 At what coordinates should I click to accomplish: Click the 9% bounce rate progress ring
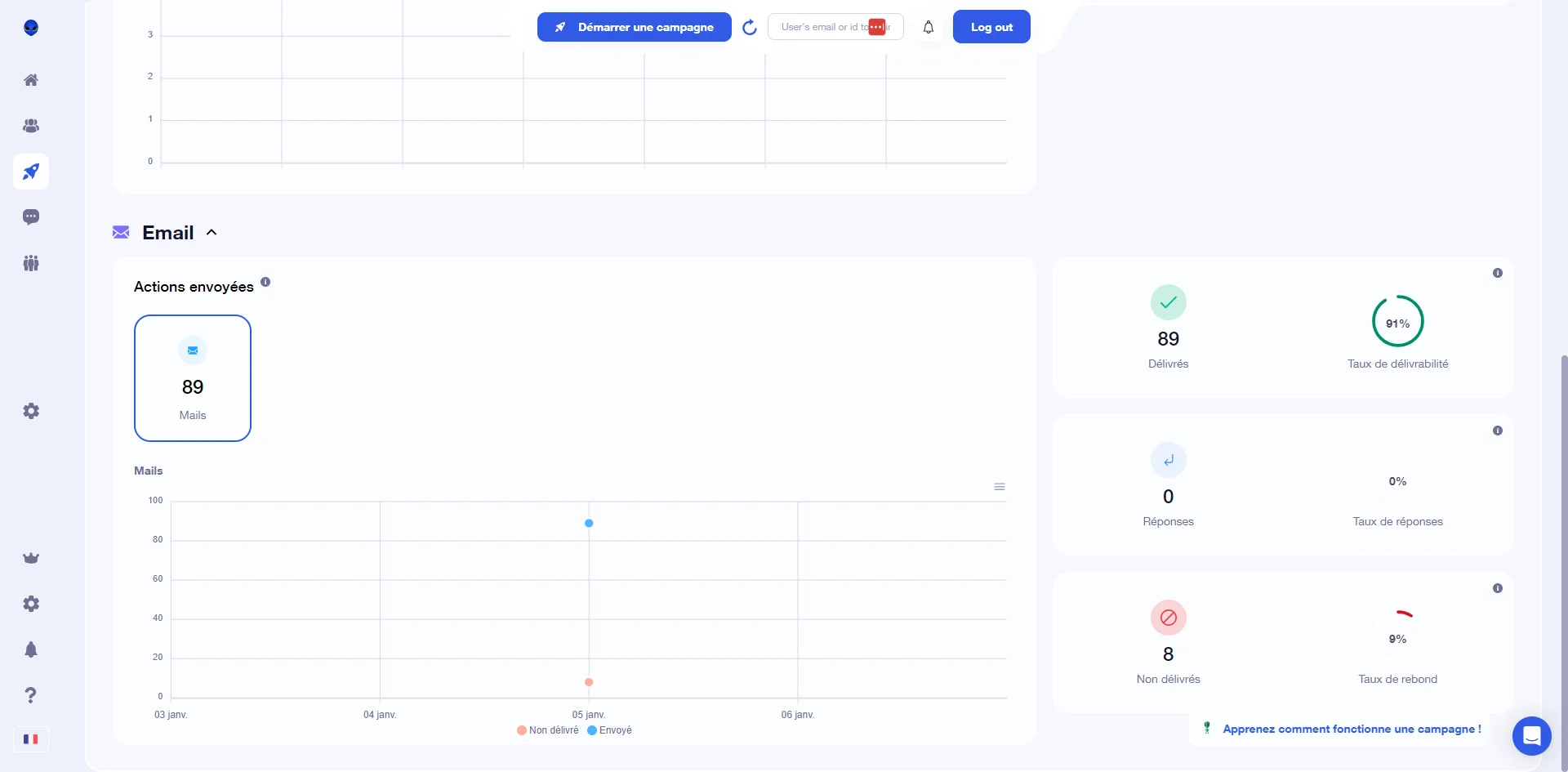pos(1398,637)
